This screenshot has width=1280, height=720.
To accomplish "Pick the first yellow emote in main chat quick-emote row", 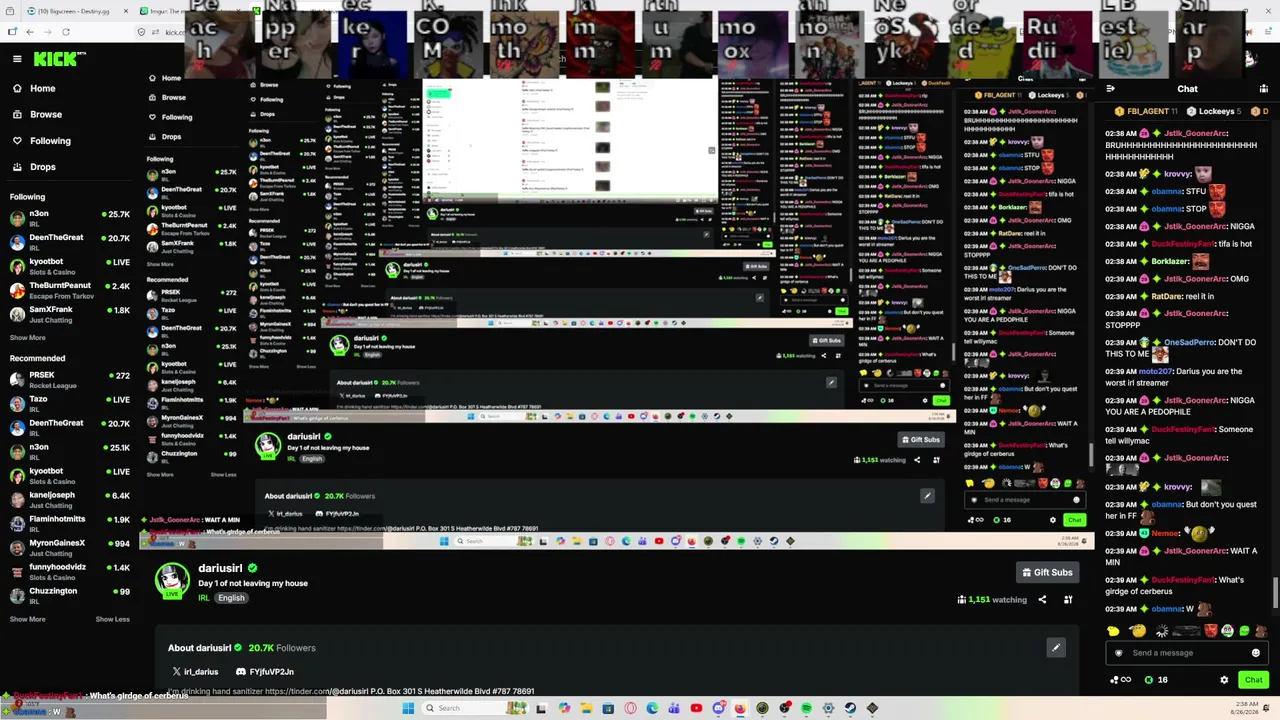I will pos(1113,631).
